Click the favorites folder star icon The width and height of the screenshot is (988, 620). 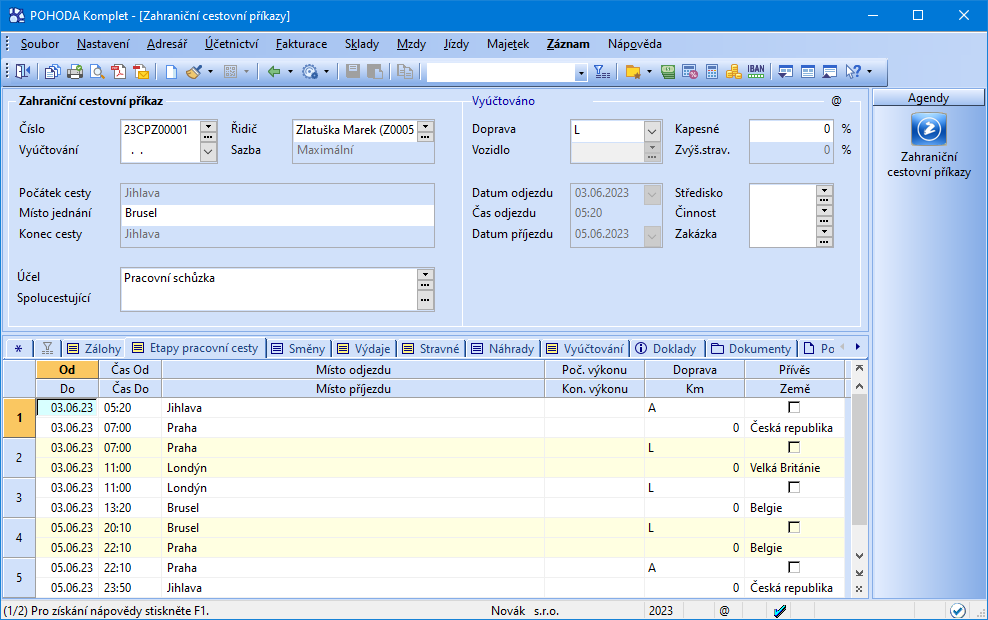coord(633,71)
